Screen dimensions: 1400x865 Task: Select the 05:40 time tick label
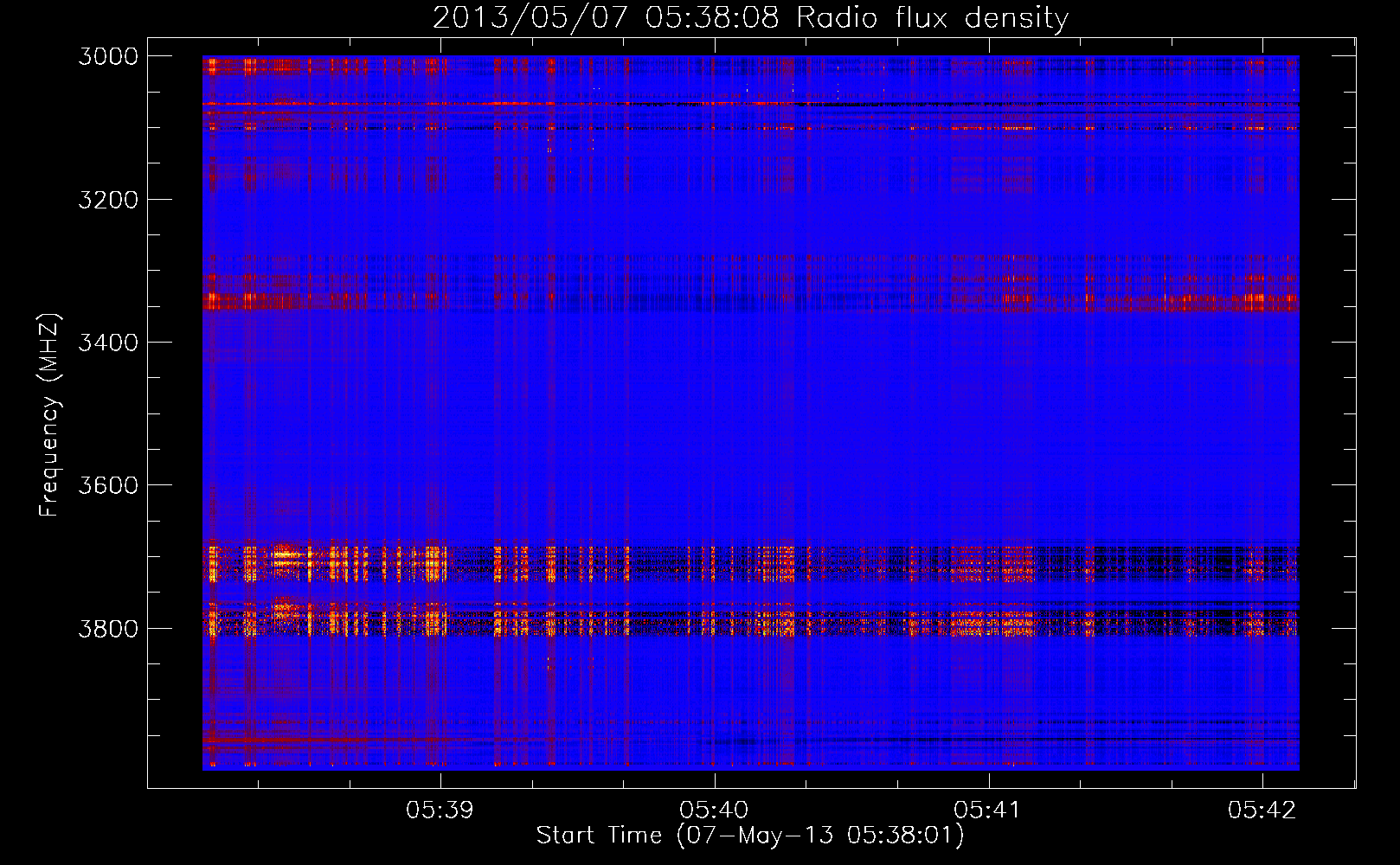[714, 810]
